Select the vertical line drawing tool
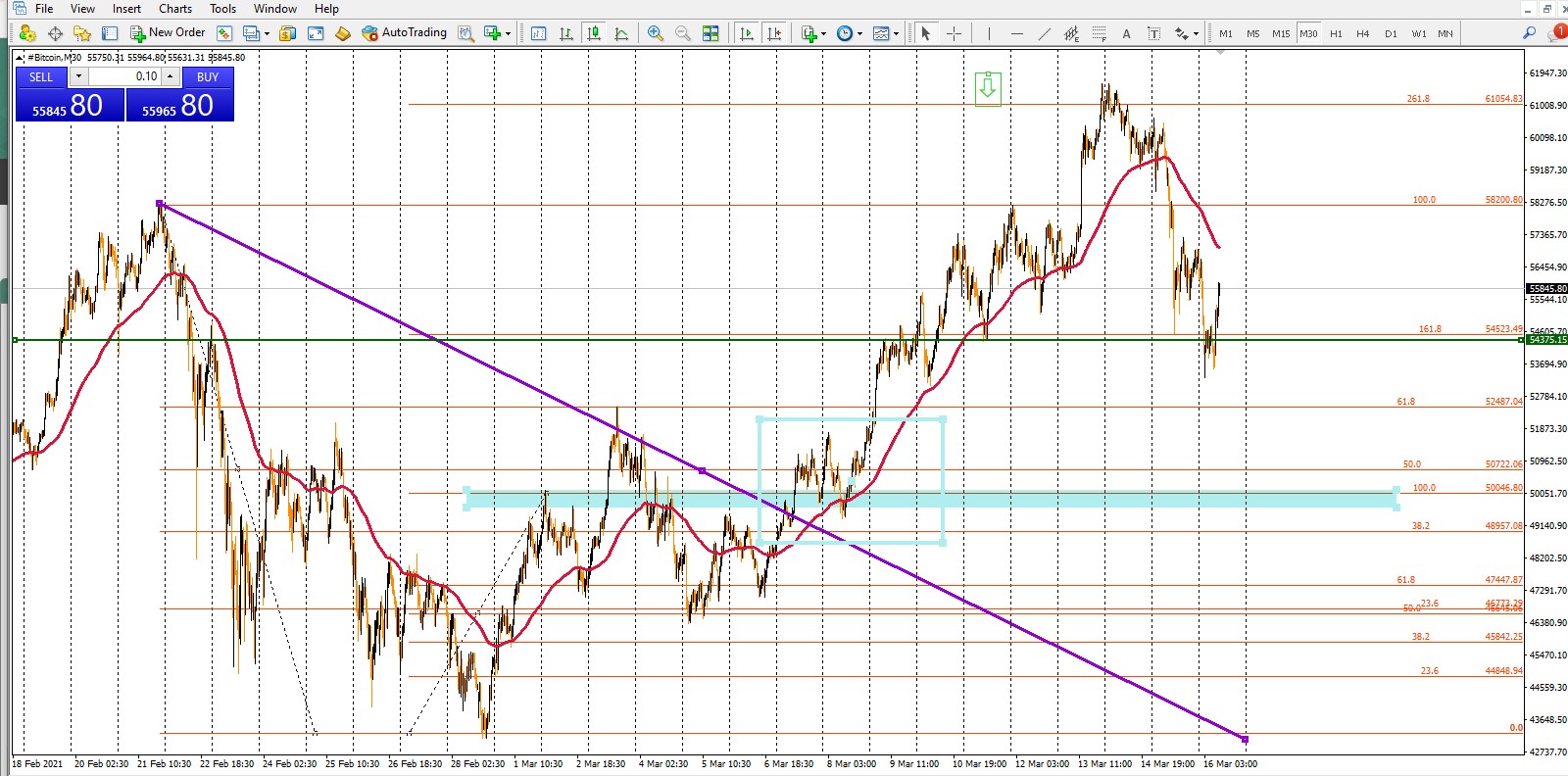The height and width of the screenshot is (776, 1568). pos(989,33)
